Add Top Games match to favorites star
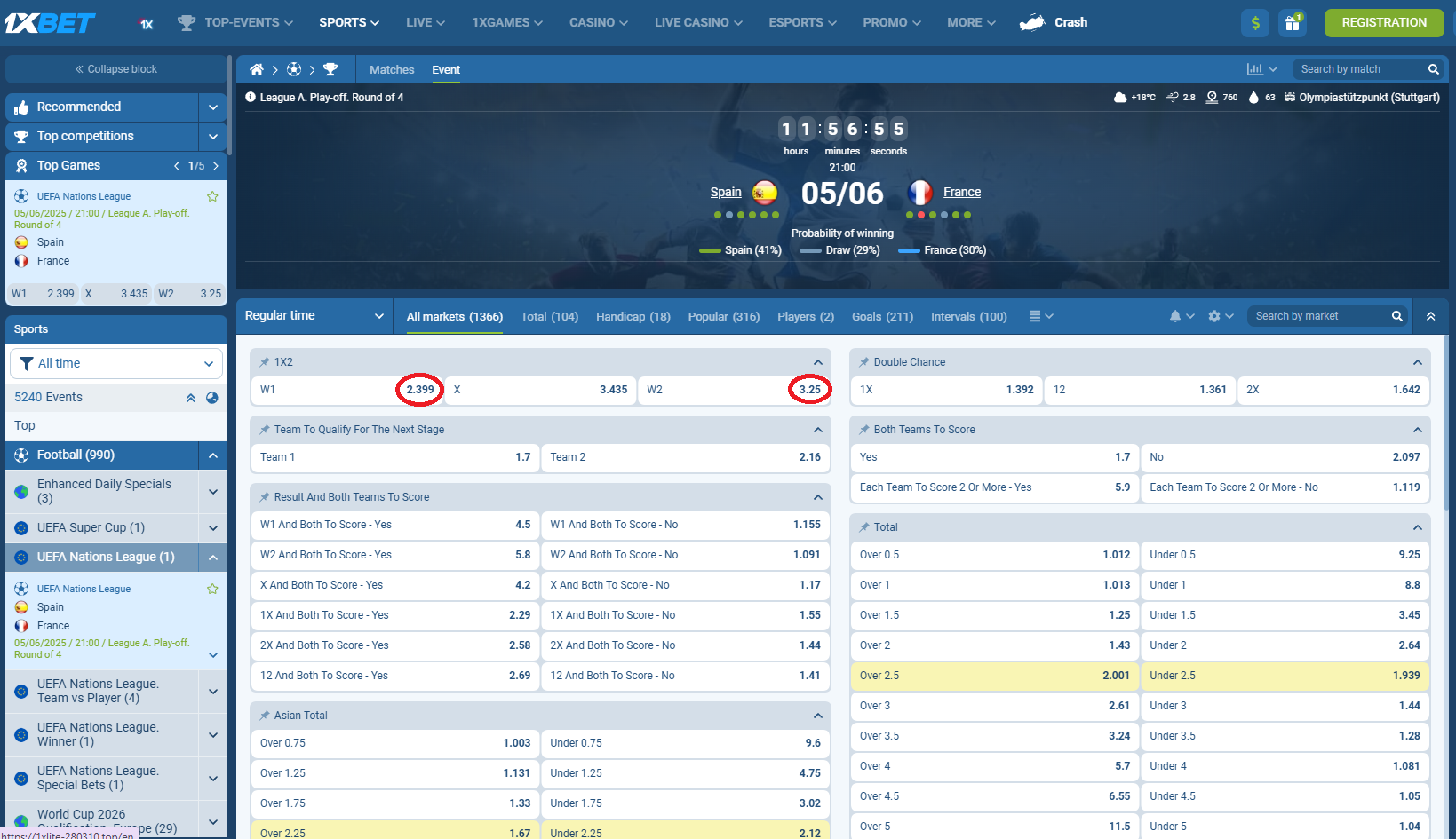 212,196
